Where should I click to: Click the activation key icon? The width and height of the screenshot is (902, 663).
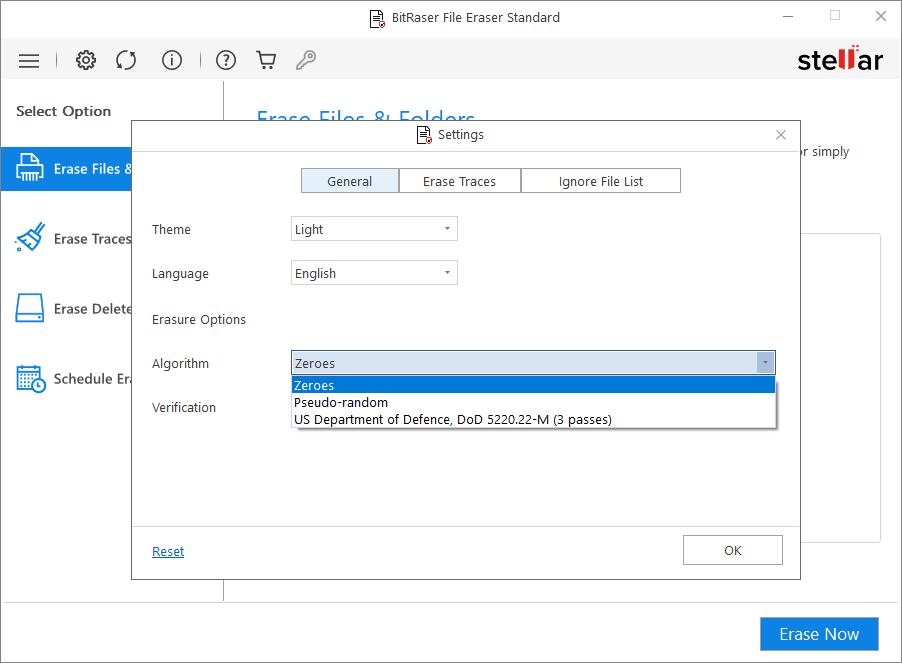click(305, 60)
